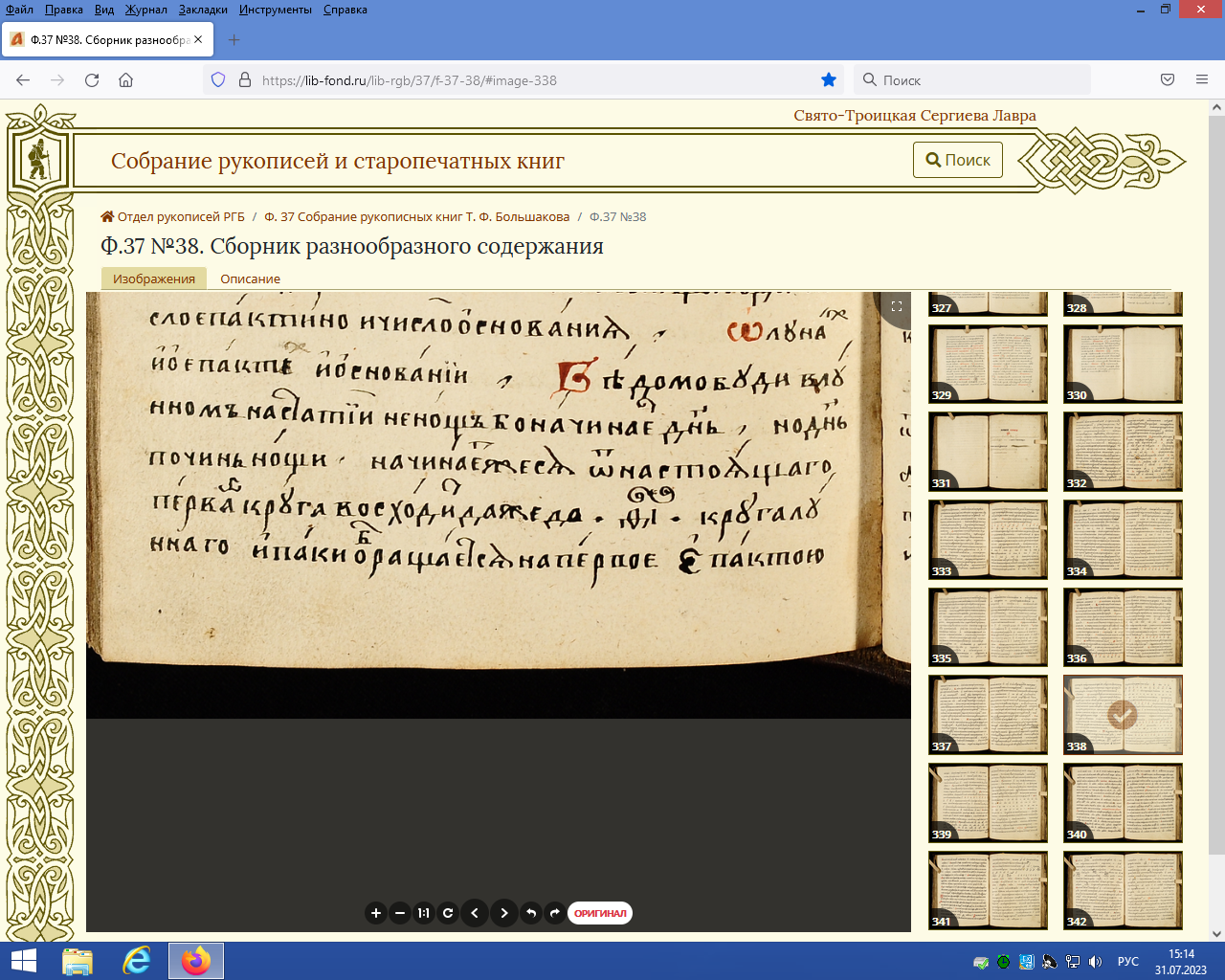Image resolution: width=1225 pixels, height=980 pixels.
Task: Go to next manuscript page
Action: point(504,913)
